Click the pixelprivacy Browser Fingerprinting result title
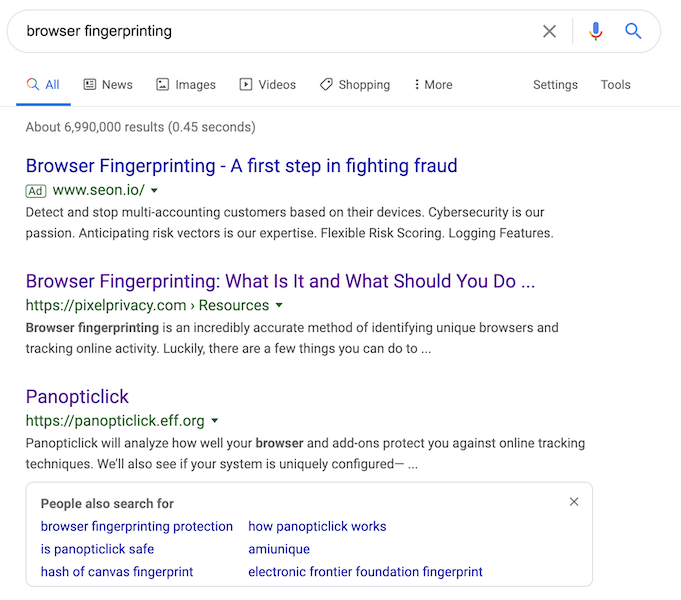Image resolution: width=681 pixels, height=600 pixels. tap(280, 281)
